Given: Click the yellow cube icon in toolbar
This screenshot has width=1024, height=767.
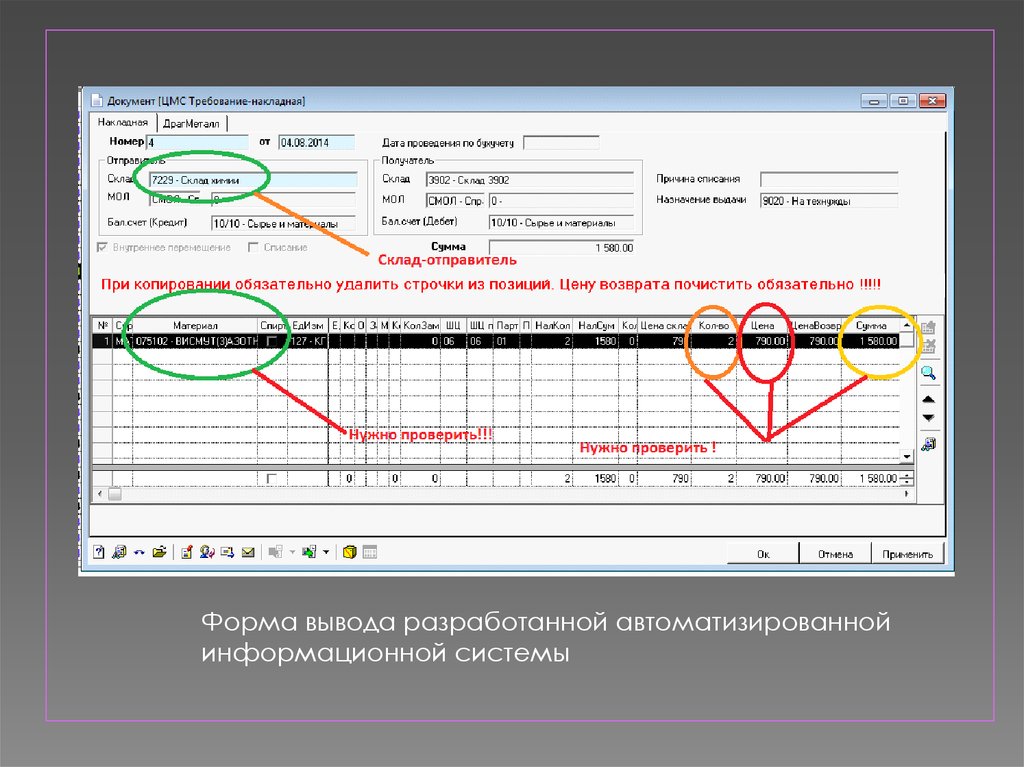Looking at the screenshot, I should click(x=350, y=552).
